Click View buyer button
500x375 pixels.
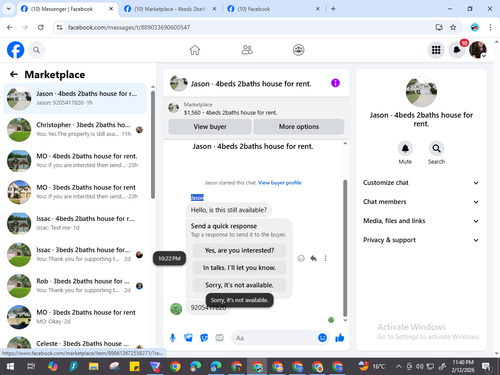(210, 127)
